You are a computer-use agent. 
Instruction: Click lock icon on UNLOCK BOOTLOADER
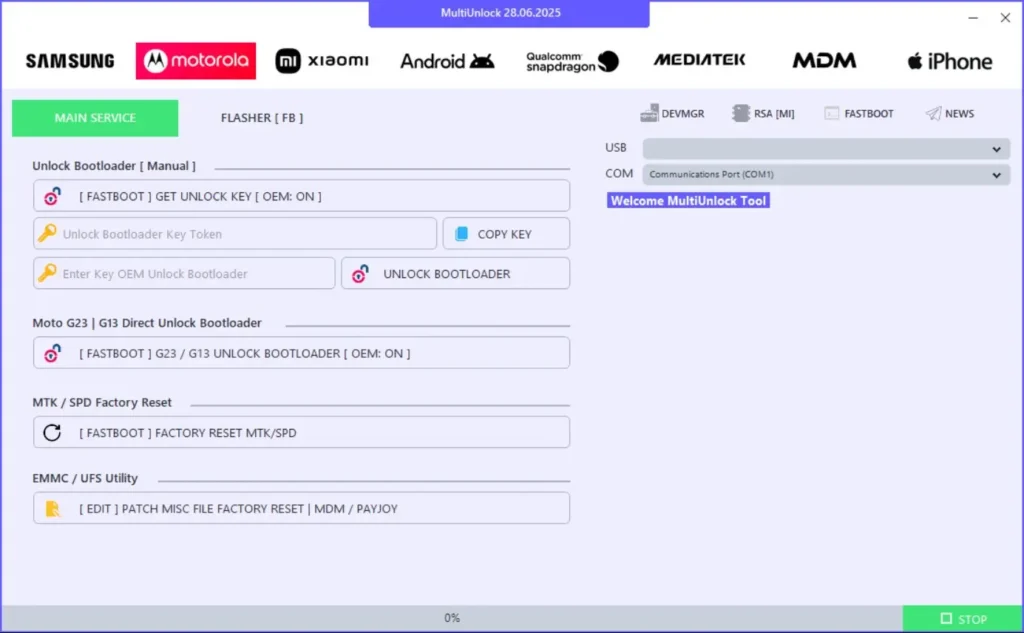(x=360, y=274)
